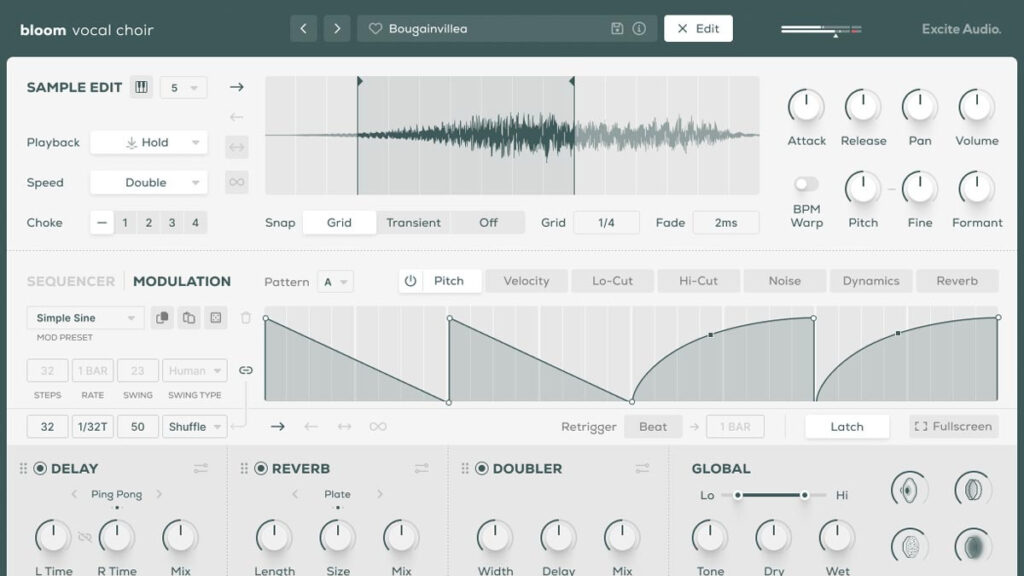Open the Shuffle swing type dropdown

coord(195,426)
